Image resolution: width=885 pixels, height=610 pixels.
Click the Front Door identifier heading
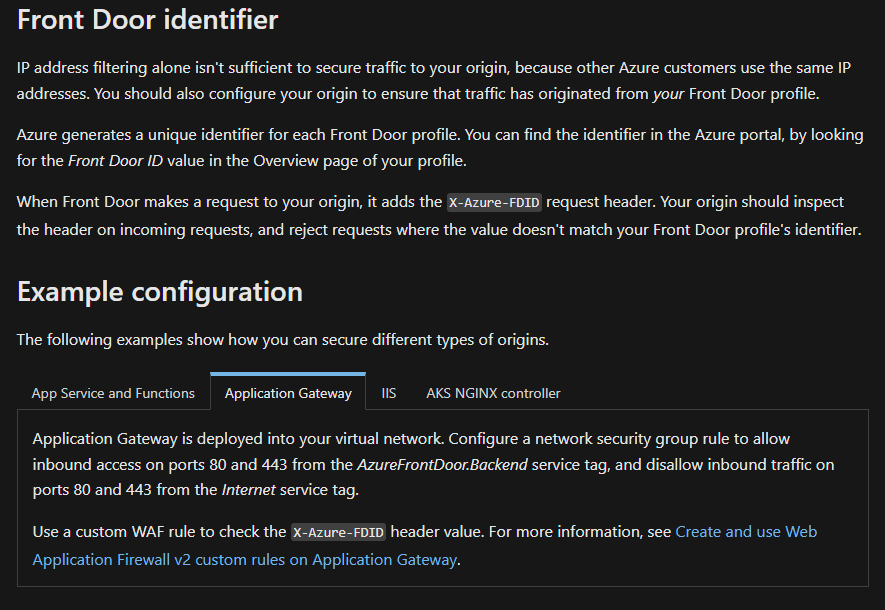pyautogui.click(x=147, y=19)
